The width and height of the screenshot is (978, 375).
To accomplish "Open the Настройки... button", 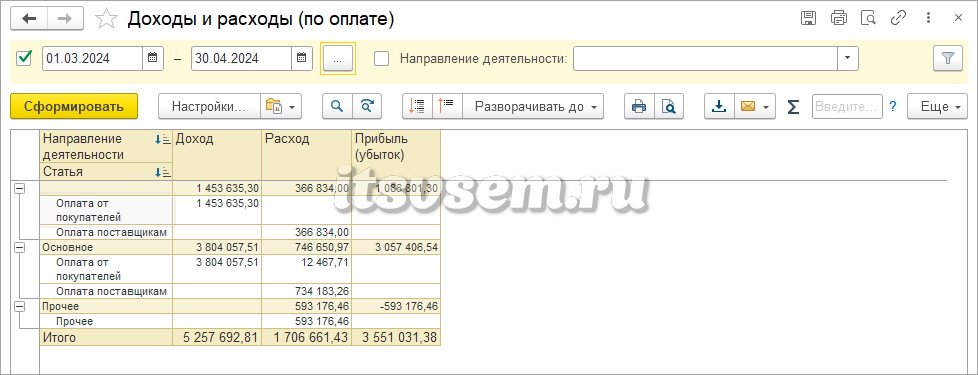I will 208,107.
